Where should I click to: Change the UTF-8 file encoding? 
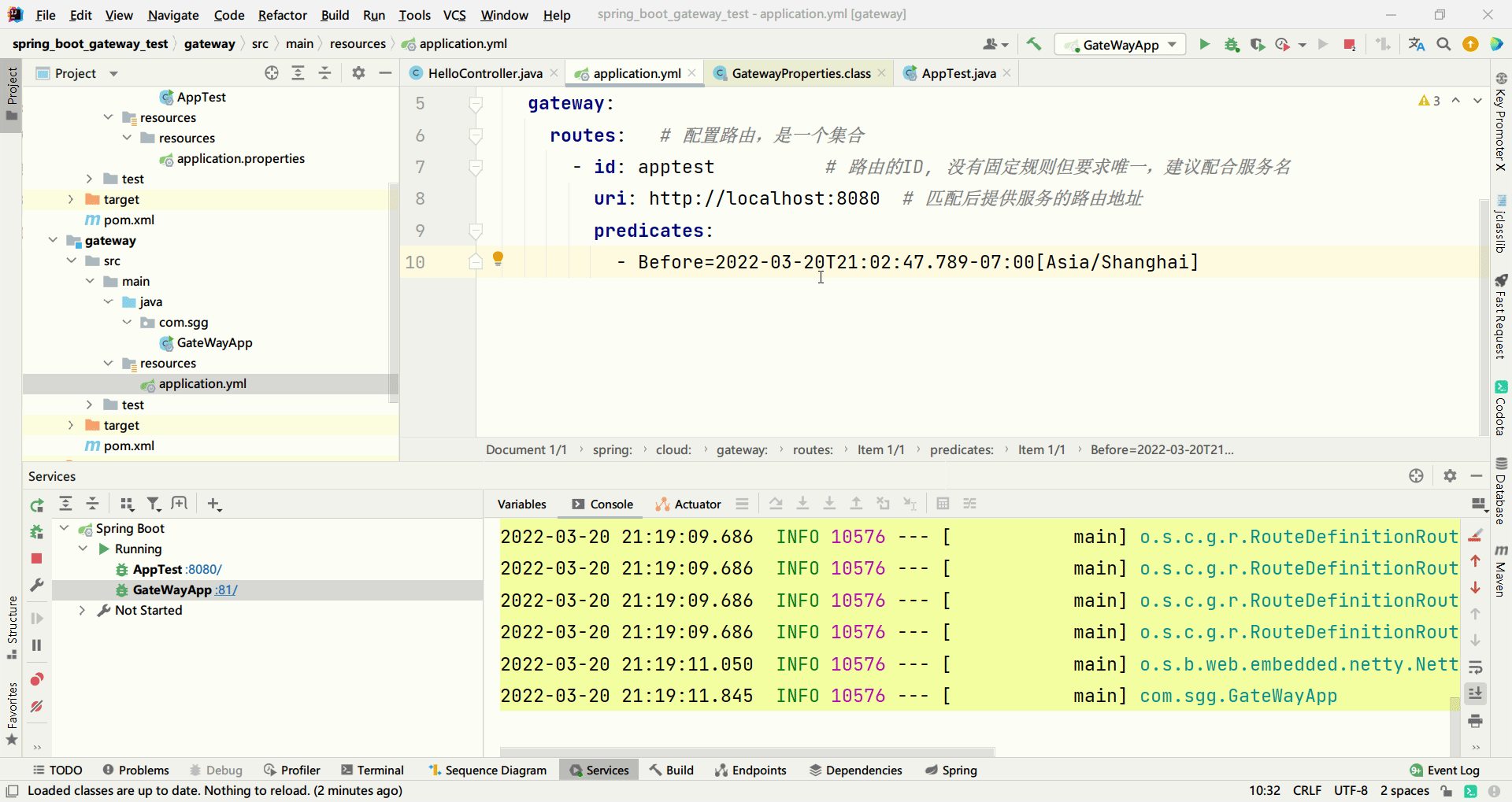(1351, 791)
